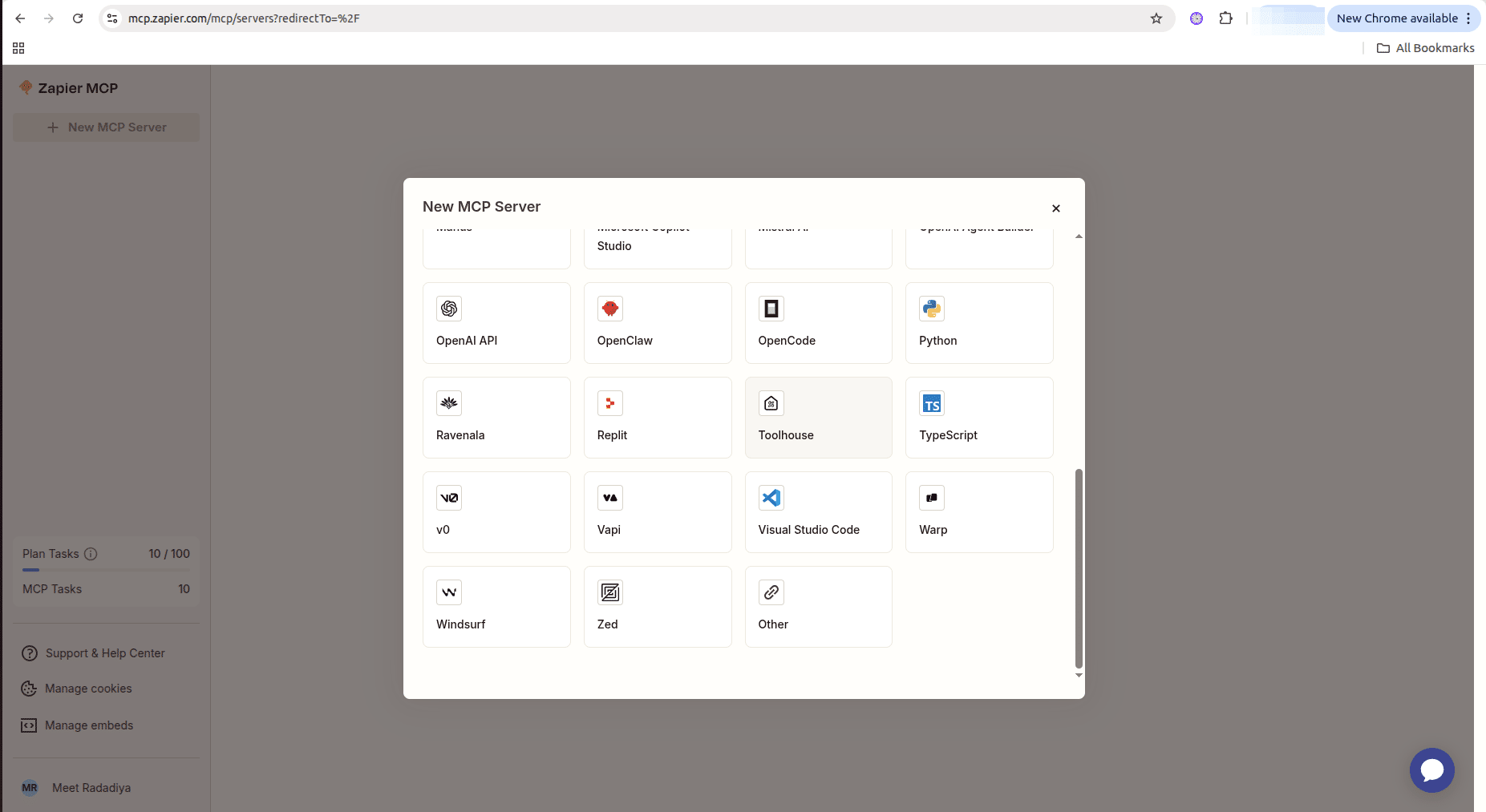Choose the Other client label
The image size is (1486, 812).
[x=773, y=624]
